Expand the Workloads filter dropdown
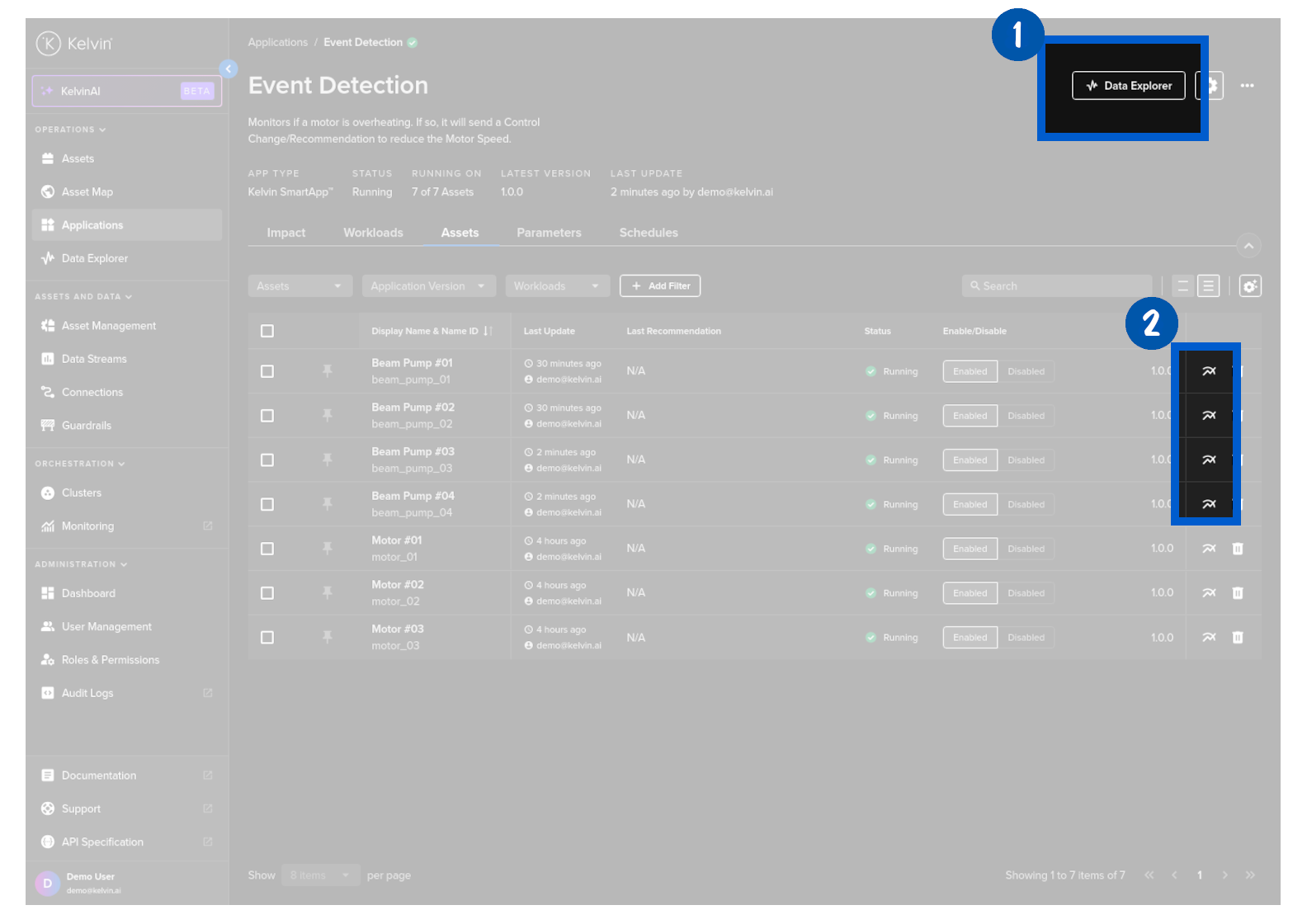This screenshot has height=924, width=1307. click(557, 286)
